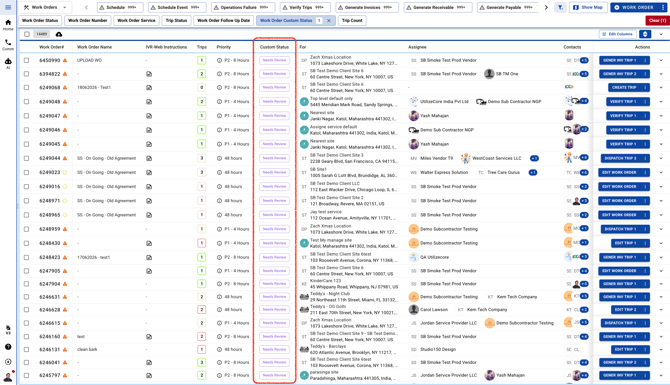The height and width of the screenshot is (385, 670).
Task: Sort by the Custom Status column header
Action: point(274,47)
